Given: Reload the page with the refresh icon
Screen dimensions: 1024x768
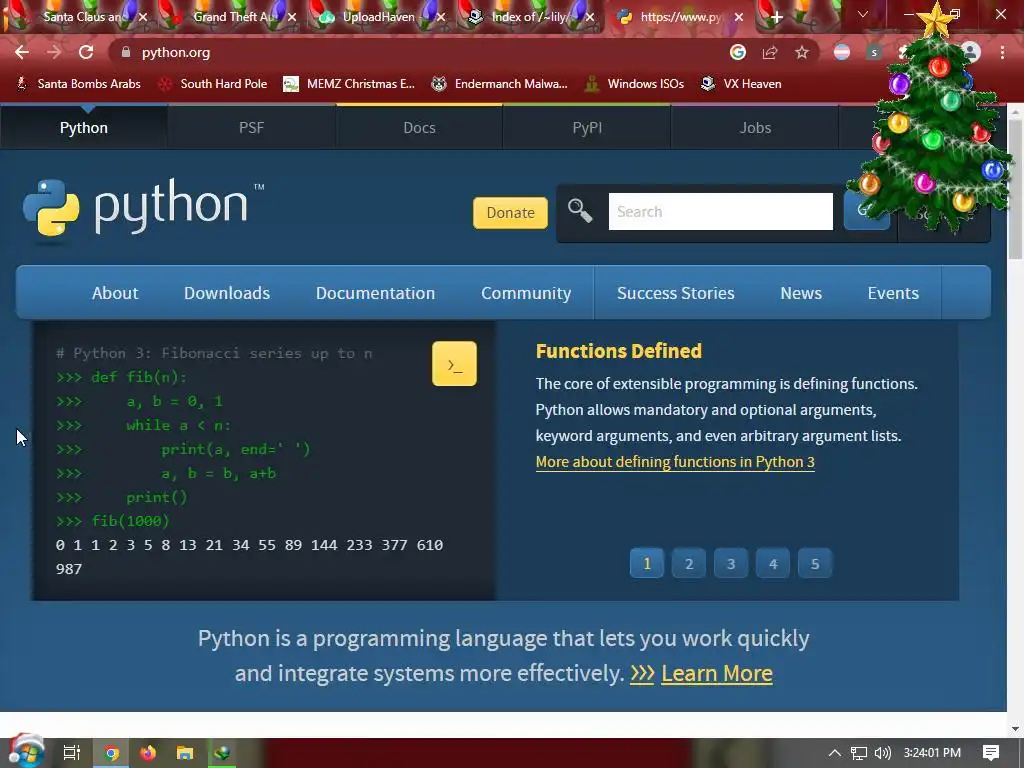Looking at the screenshot, I should (86, 52).
